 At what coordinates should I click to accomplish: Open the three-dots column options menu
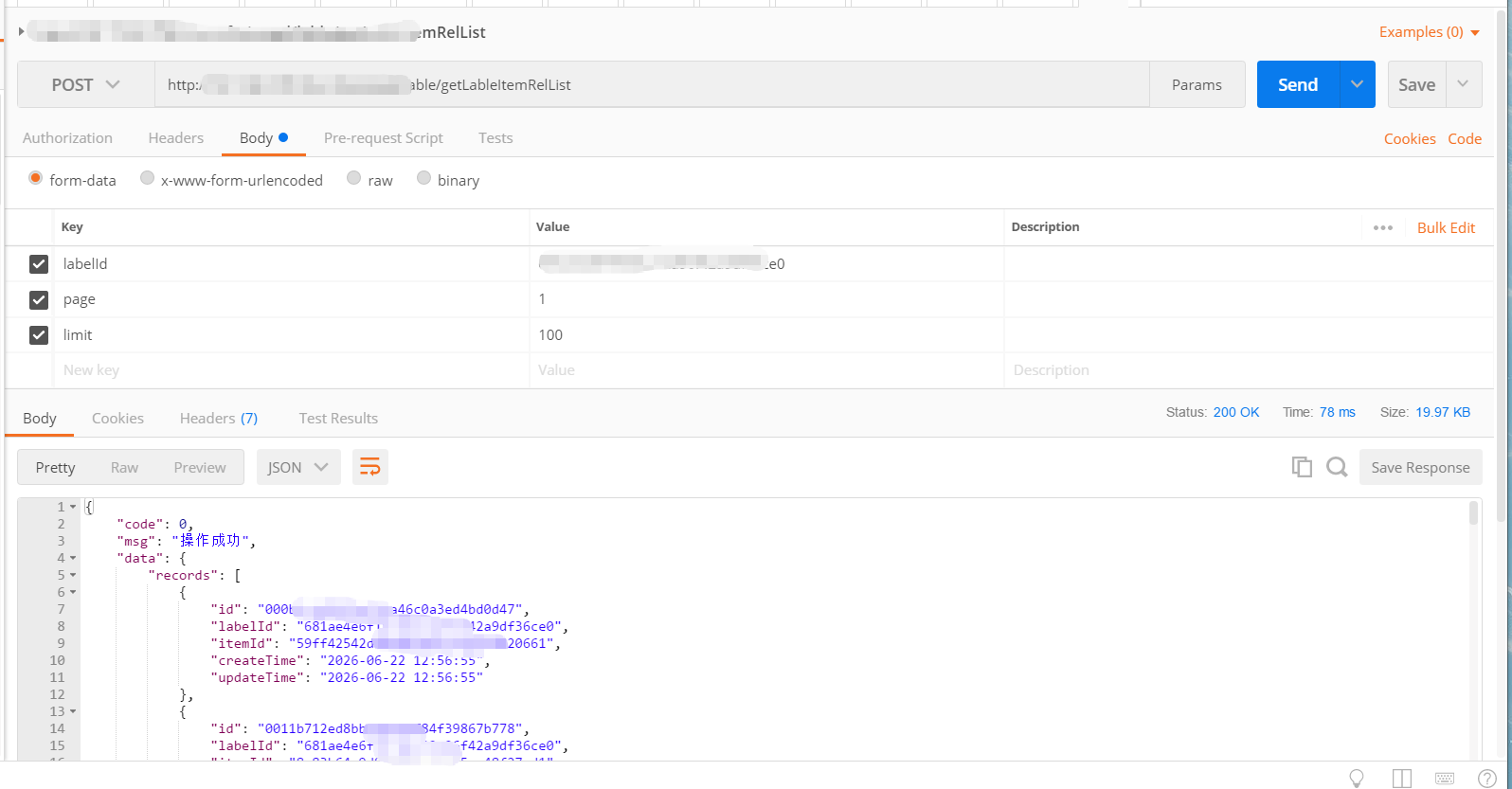click(x=1383, y=227)
